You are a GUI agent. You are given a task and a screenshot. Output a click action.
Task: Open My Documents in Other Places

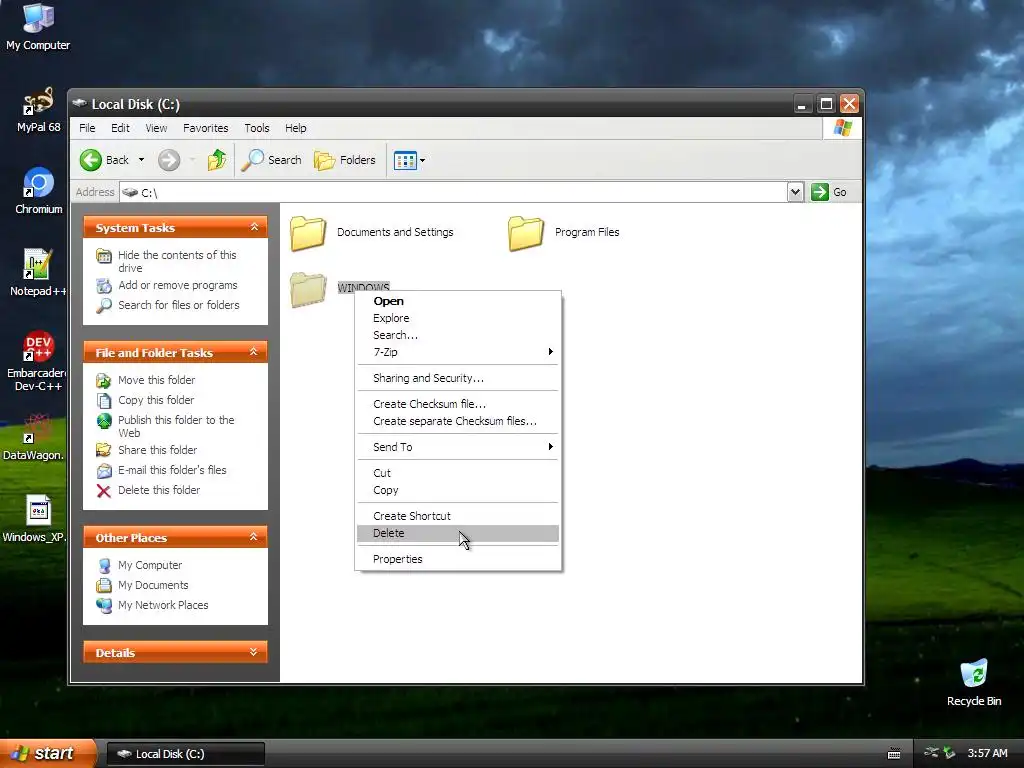click(153, 585)
